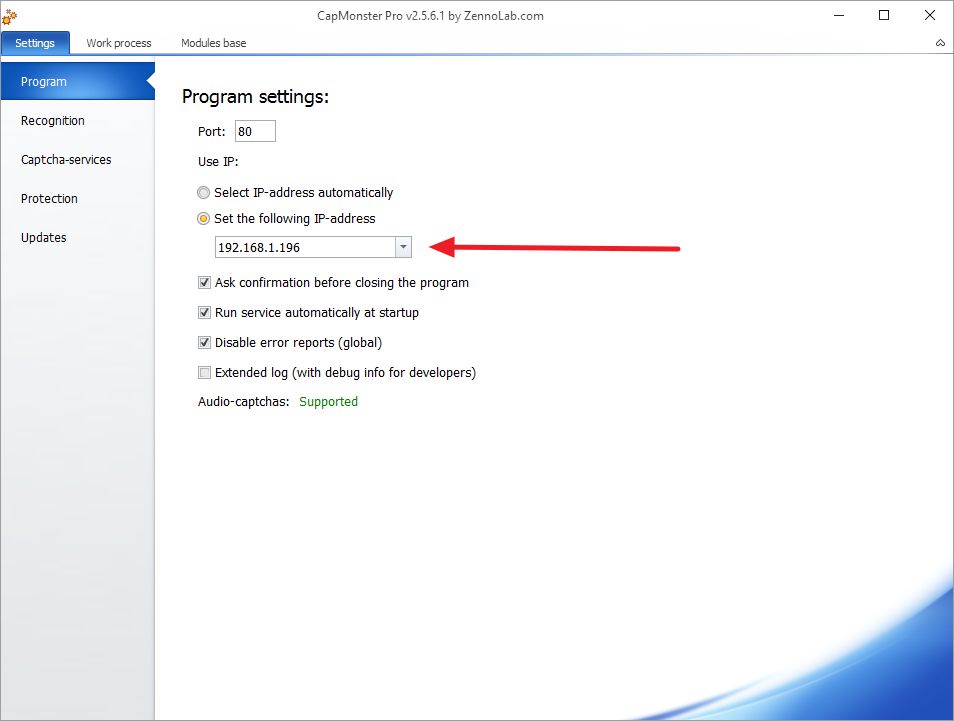
Task: Collapse the ribbon with the chevron icon
Action: (940, 43)
